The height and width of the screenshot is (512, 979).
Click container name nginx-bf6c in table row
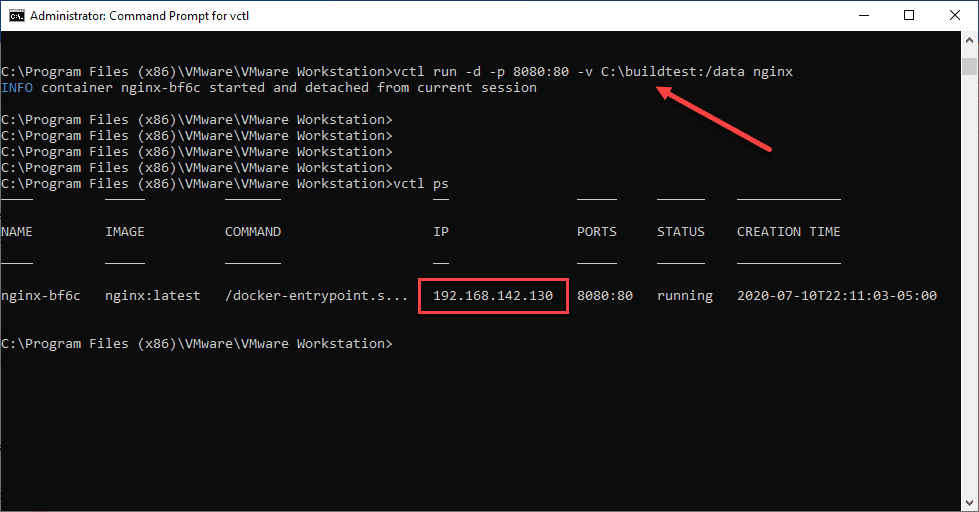41,296
